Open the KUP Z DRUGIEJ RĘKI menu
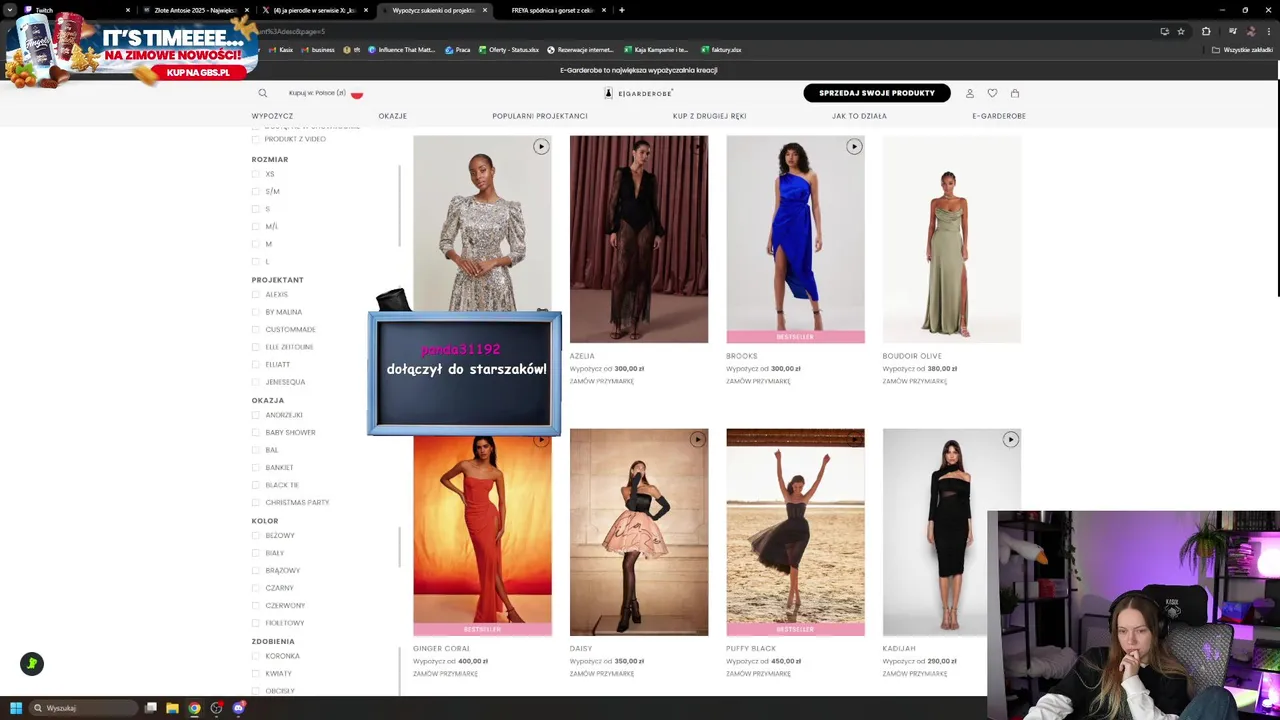This screenshot has height=720, width=1280. pos(710,116)
